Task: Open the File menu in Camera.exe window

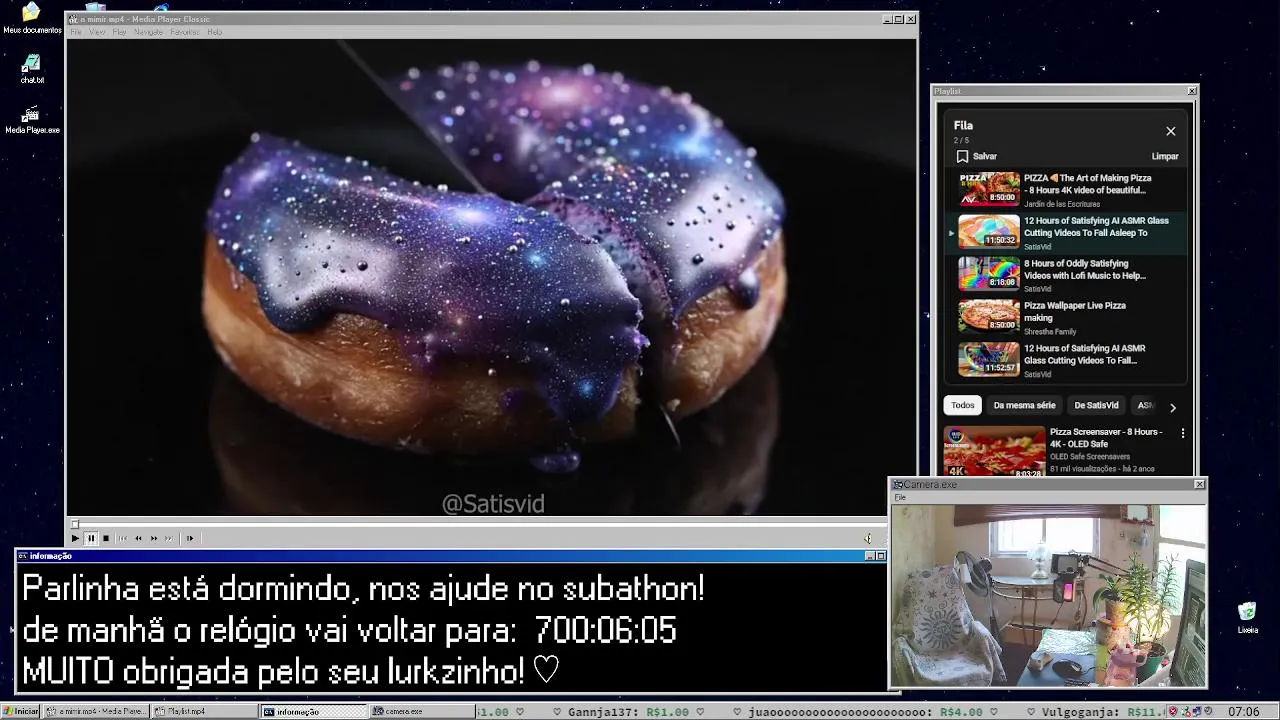Action: click(x=900, y=497)
